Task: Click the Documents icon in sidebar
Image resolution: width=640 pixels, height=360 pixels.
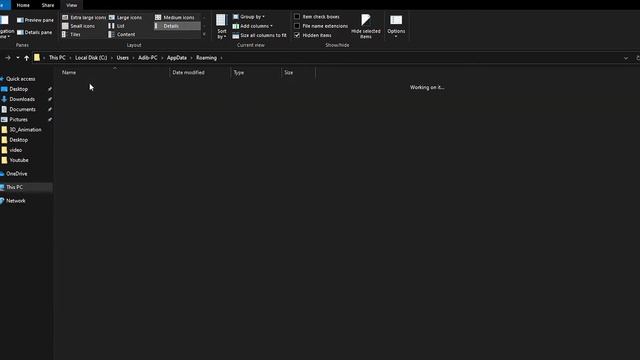Action: point(4,109)
